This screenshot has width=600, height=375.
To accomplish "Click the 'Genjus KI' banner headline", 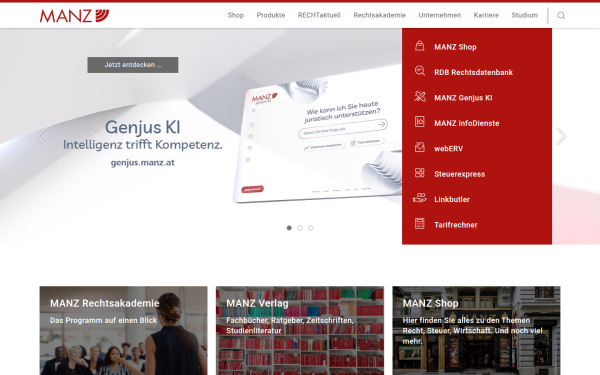I will pos(143,127).
